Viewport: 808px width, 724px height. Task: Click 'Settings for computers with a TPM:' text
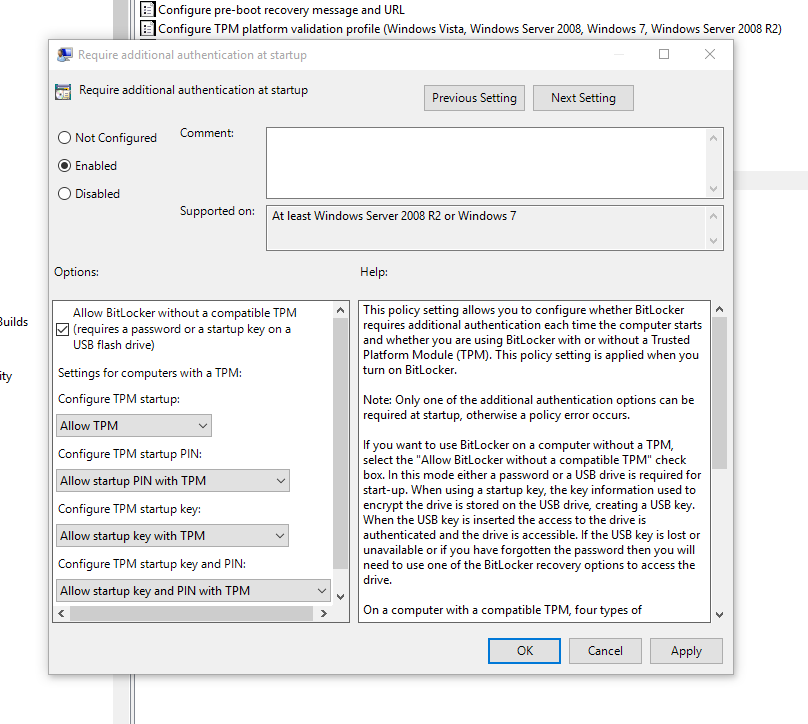[x=150, y=373]
